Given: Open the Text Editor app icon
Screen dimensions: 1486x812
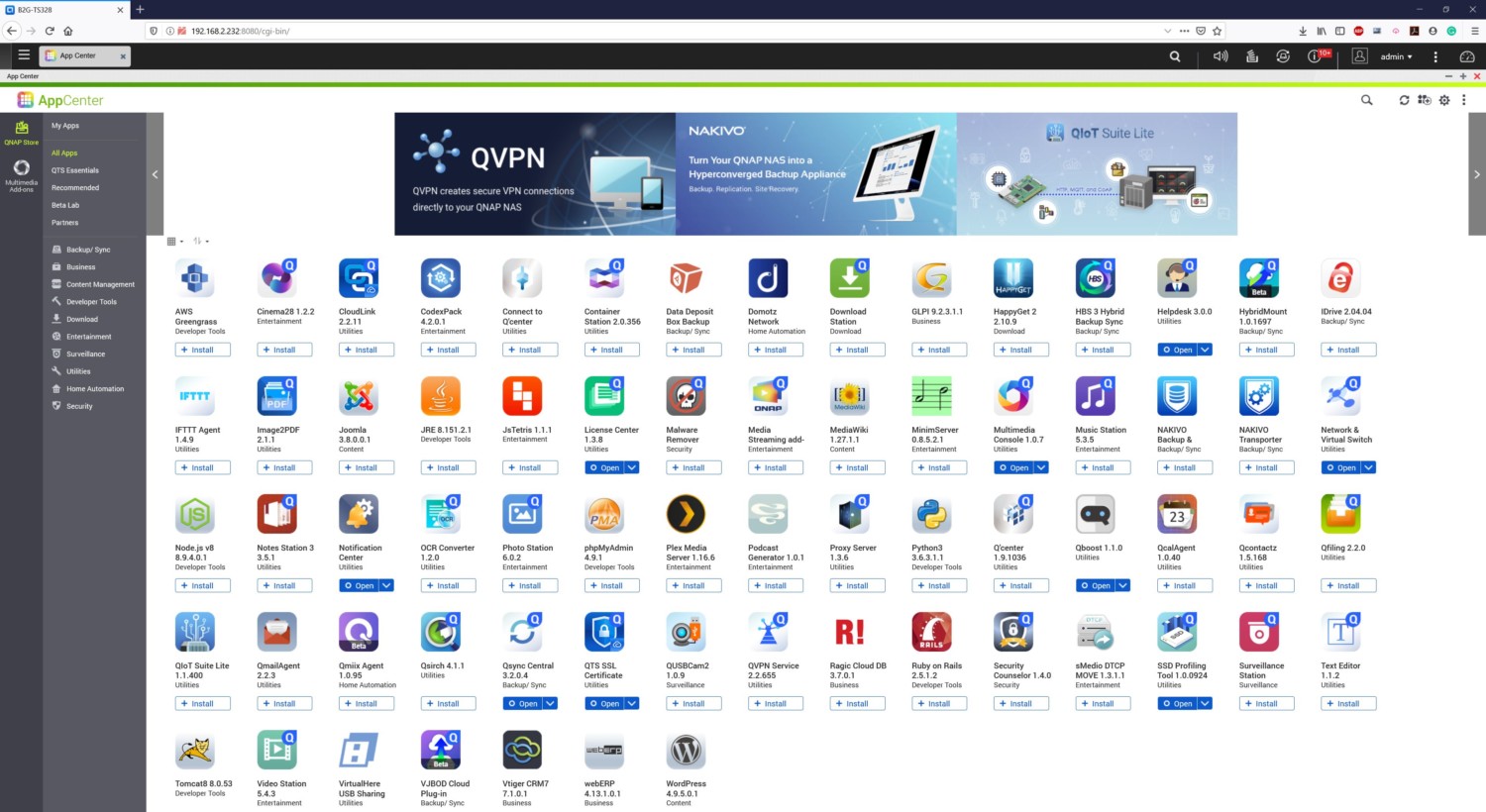Looking at the screenshot, I should (1340, 632).
